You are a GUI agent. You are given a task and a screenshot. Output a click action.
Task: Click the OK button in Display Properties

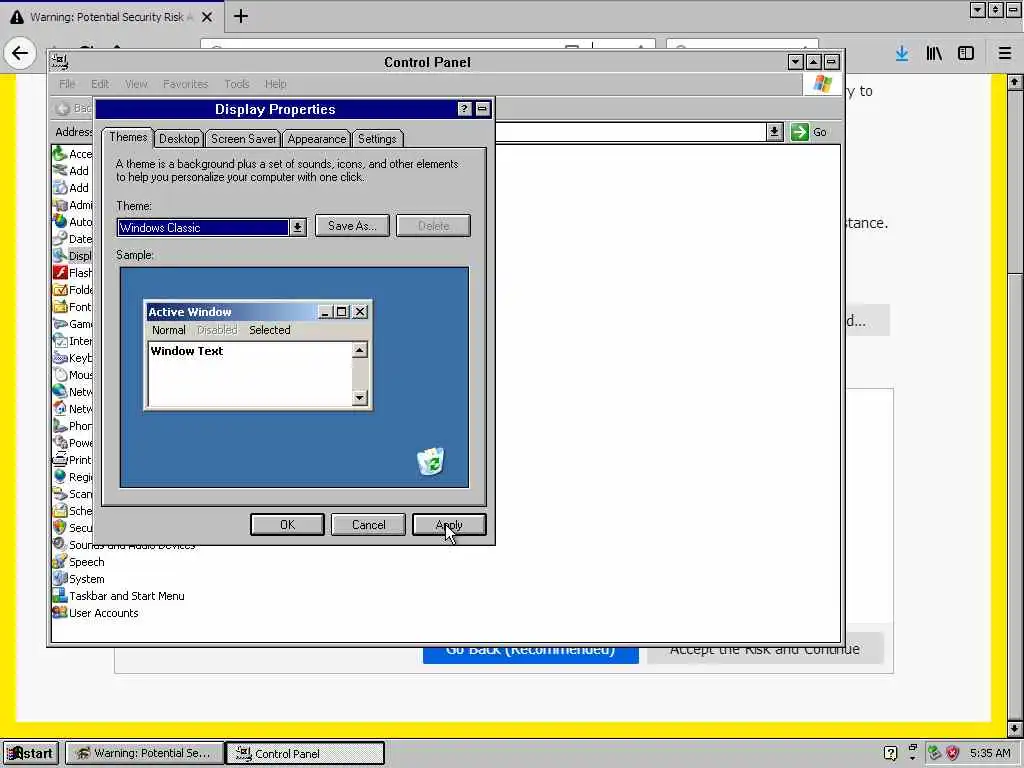point(287,524)
